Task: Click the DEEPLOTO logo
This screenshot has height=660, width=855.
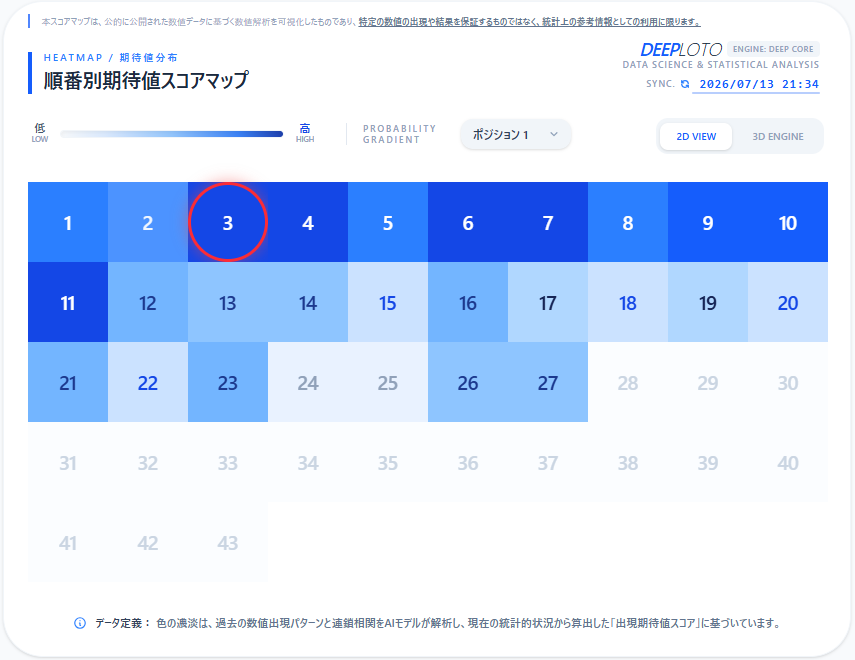Action: tap(681, 50)
